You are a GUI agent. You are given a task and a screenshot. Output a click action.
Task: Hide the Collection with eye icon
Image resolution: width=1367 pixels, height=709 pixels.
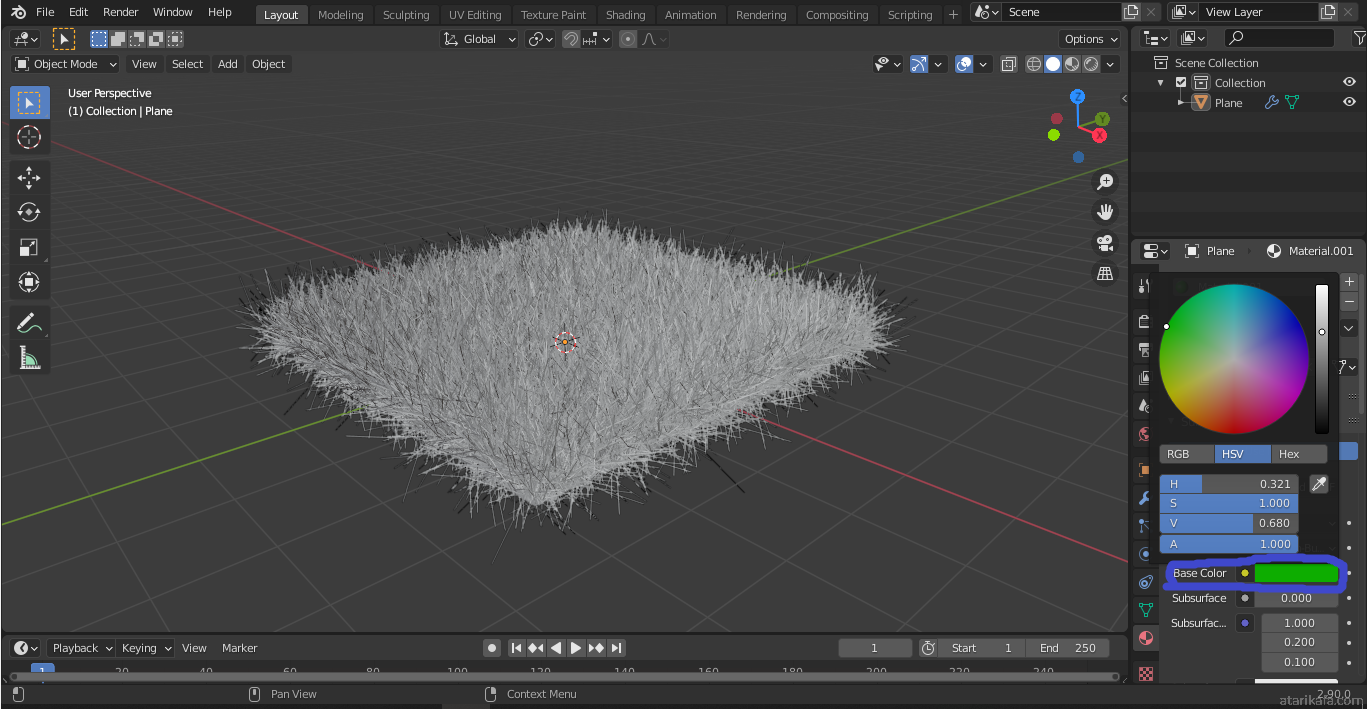[1349, 82]
